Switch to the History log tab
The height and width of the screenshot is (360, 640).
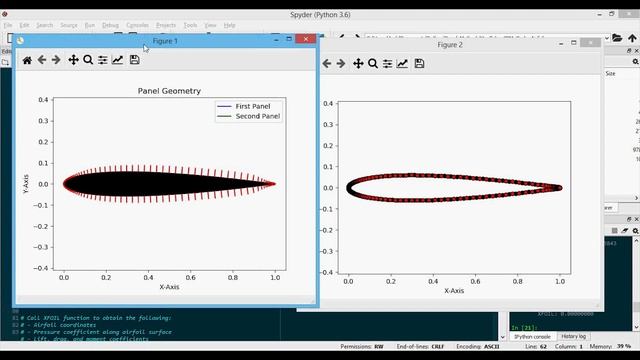tap(573, 336)
